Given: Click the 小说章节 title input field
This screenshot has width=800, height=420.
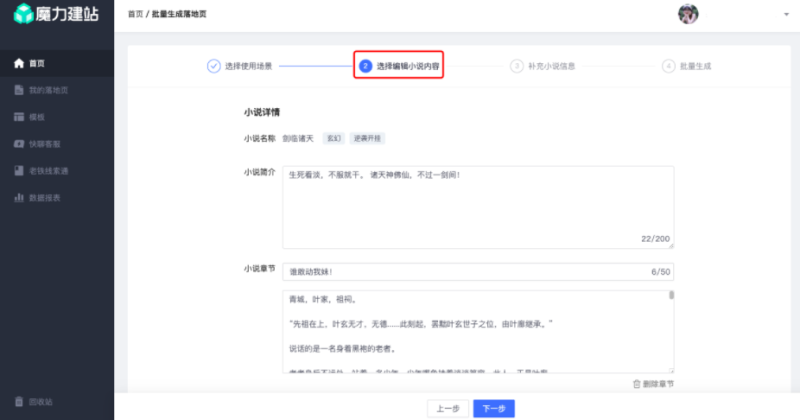Looking at the screenshot, I should (x=478, y=272).
